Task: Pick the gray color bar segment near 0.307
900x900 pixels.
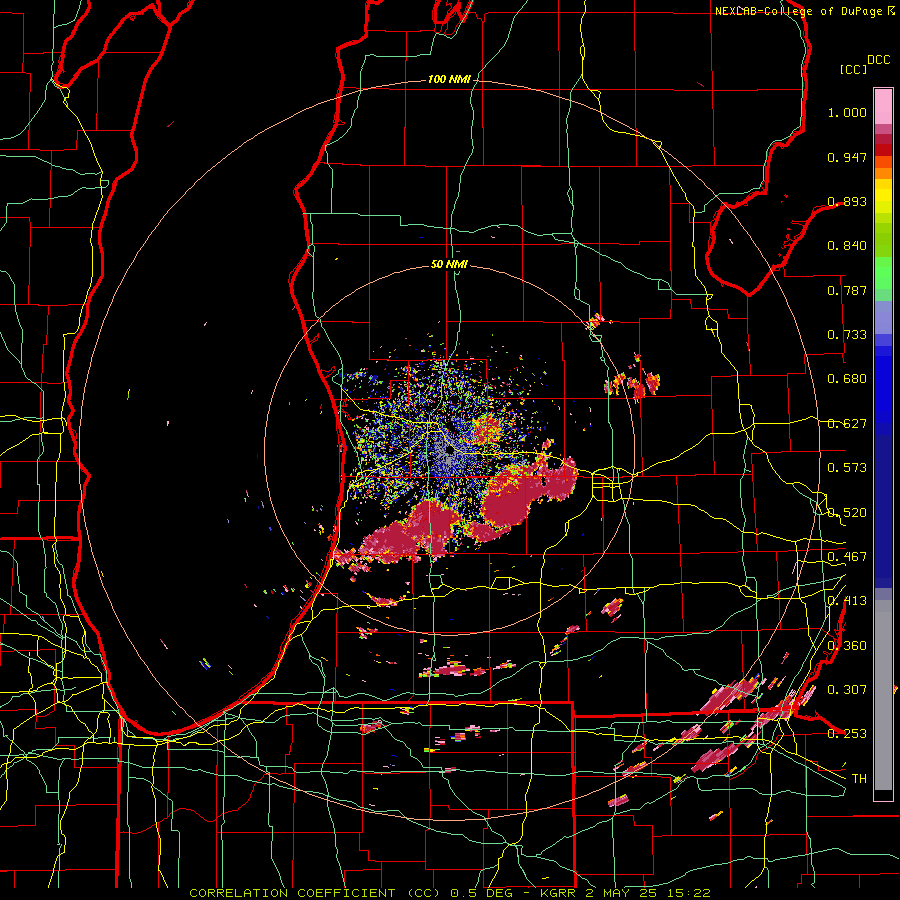Action: (883, 695)
